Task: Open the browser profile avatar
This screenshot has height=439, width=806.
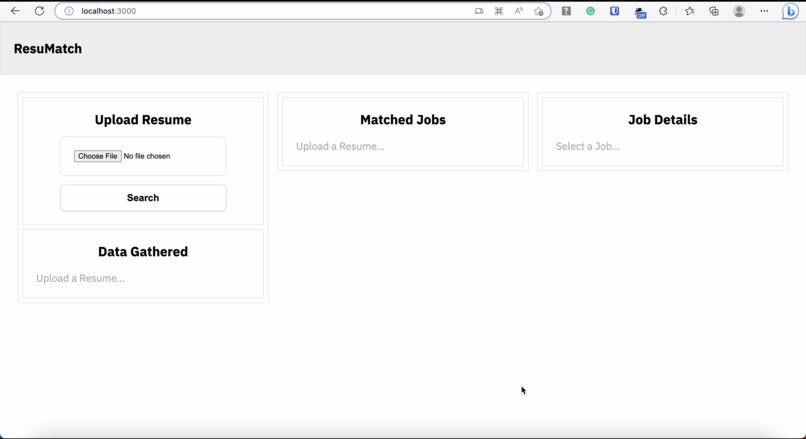Action: coord(739,11)
